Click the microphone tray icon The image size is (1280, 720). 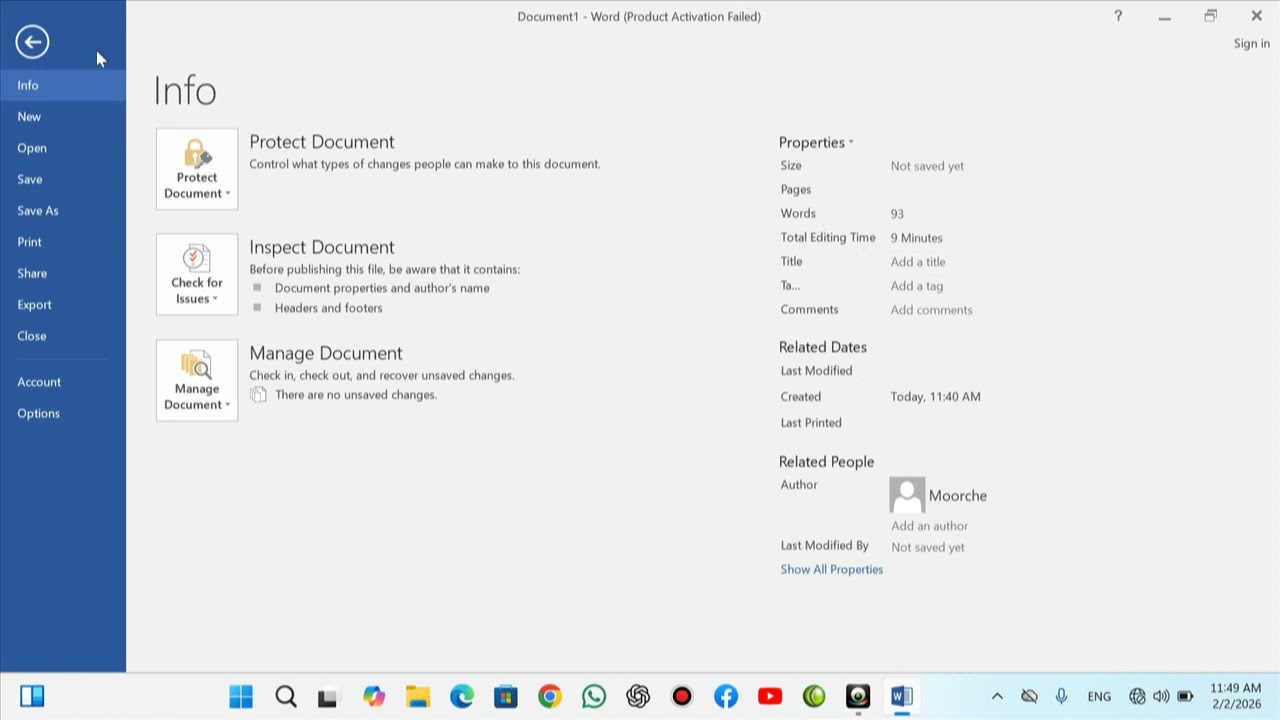point(1061,696)
